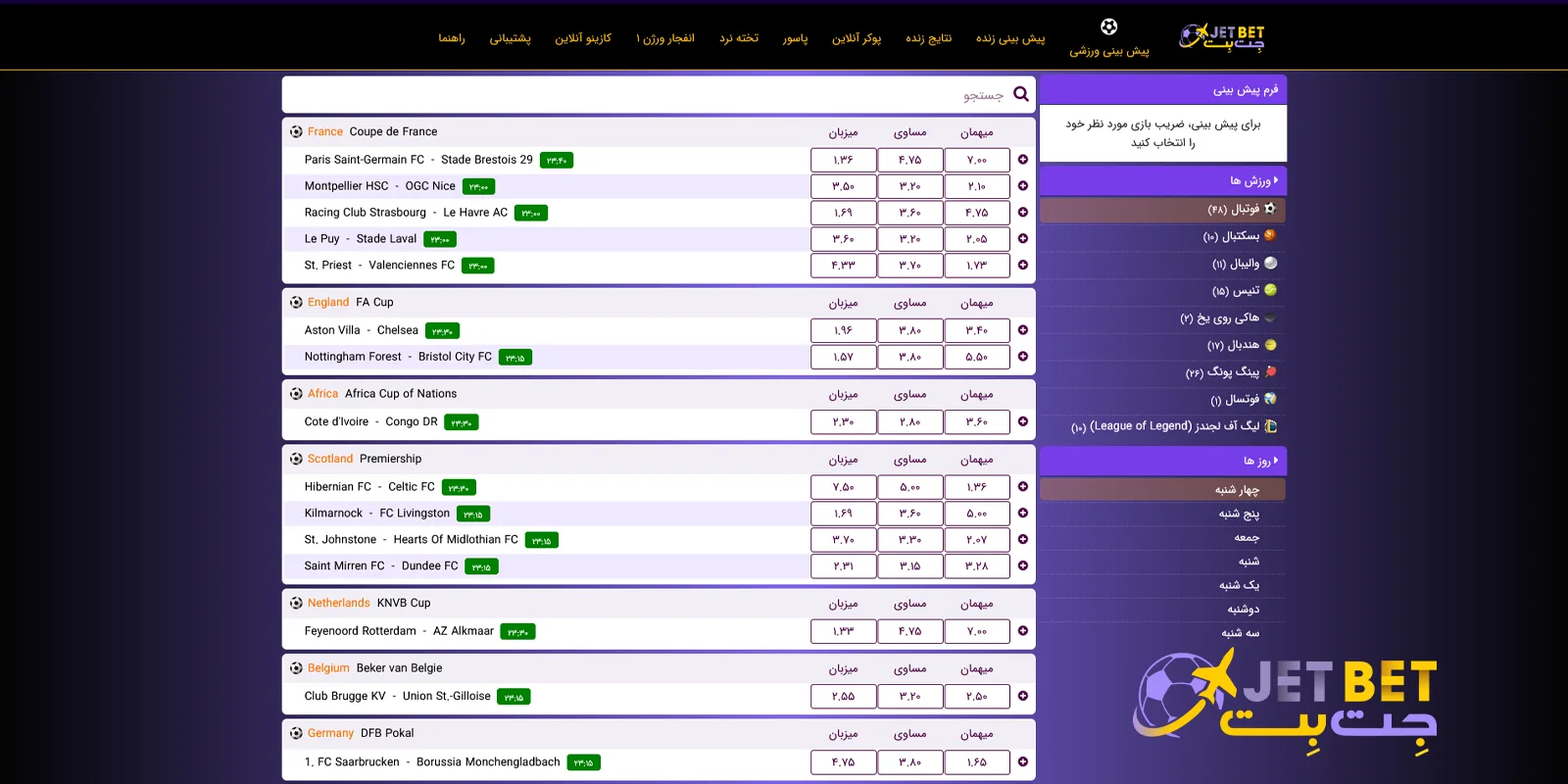Open more bets for Kilmarnock match

point(1023,514)
